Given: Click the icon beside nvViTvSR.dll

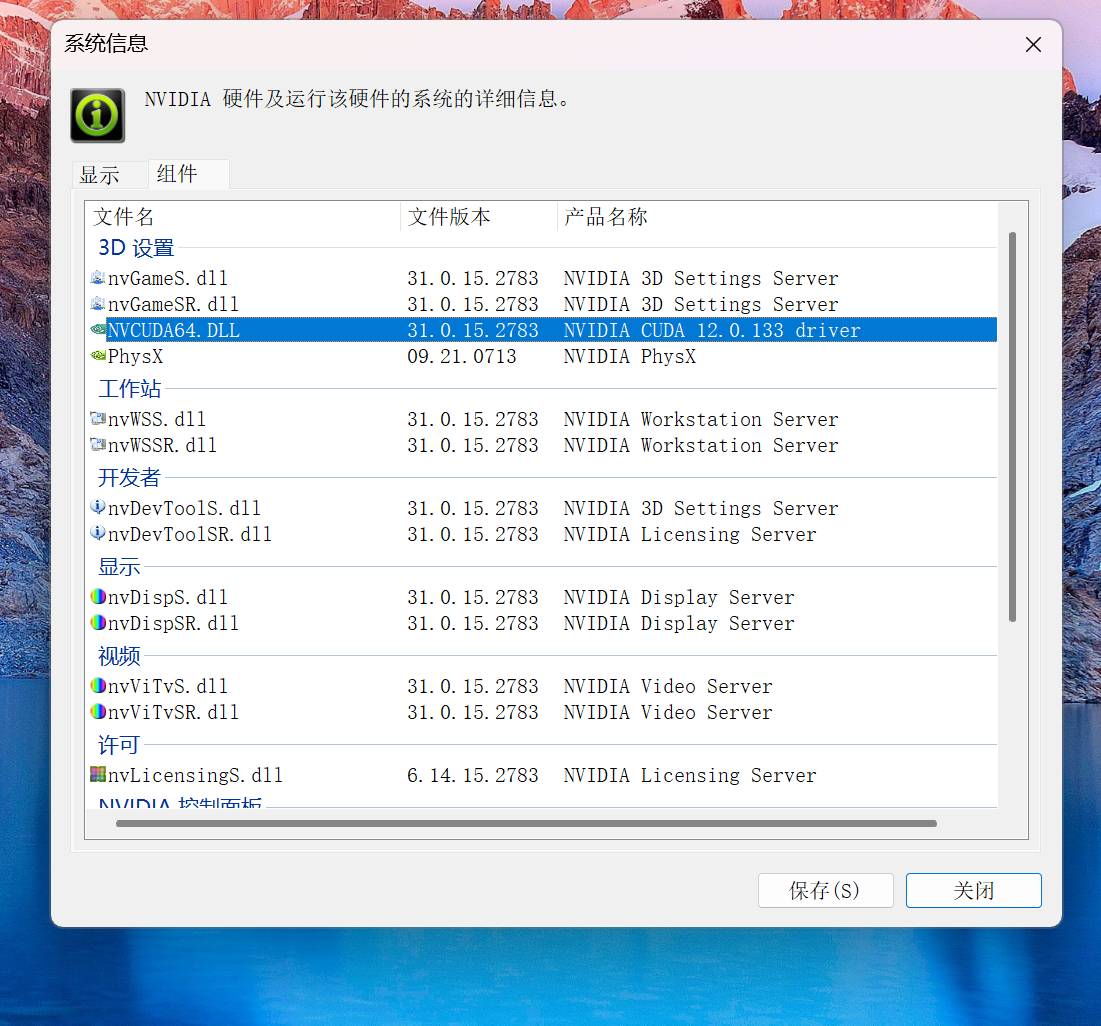Looking at the screenshot, I should coord(98,711).
